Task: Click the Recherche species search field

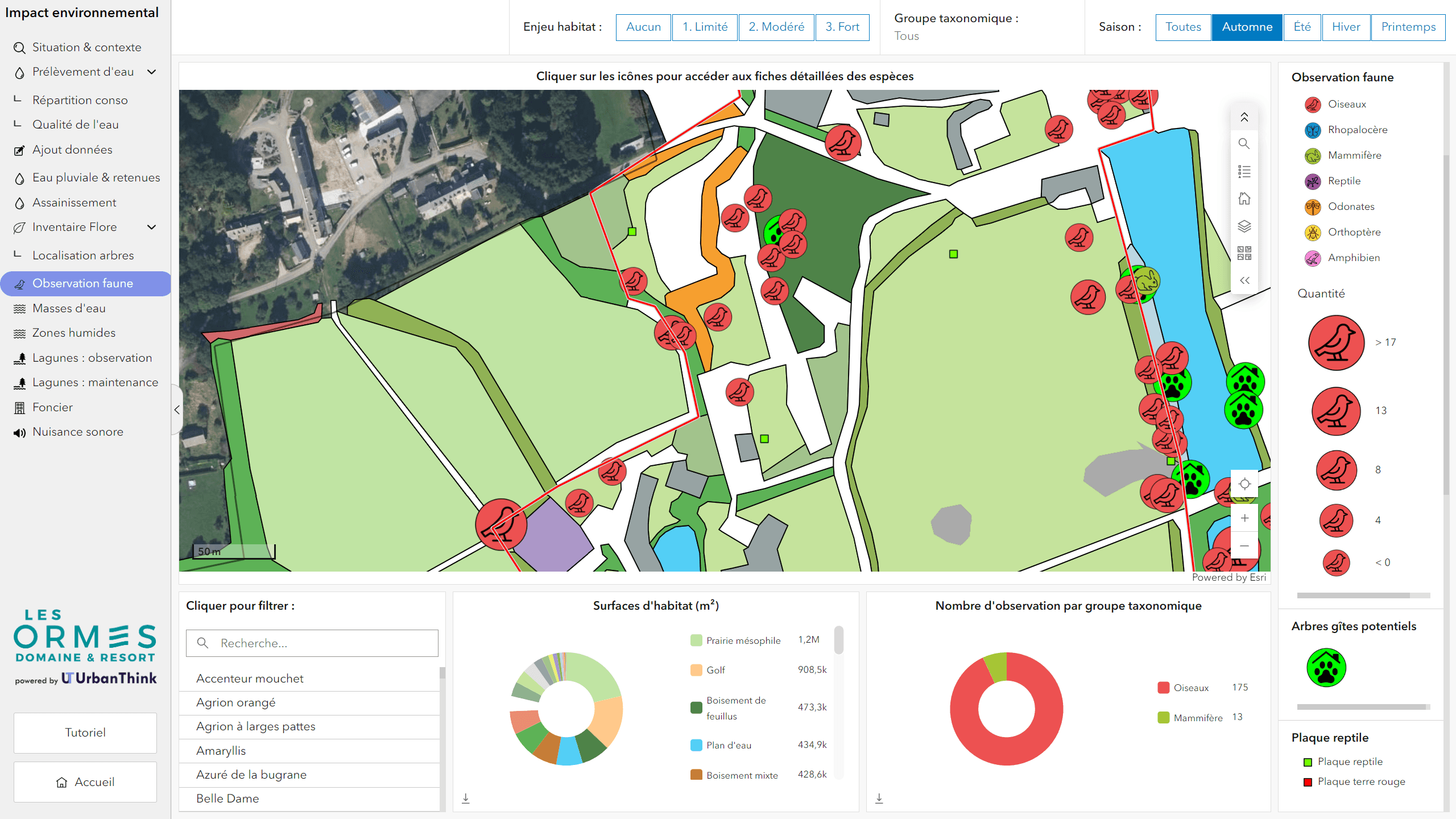Action: click(x=312, y=643)
